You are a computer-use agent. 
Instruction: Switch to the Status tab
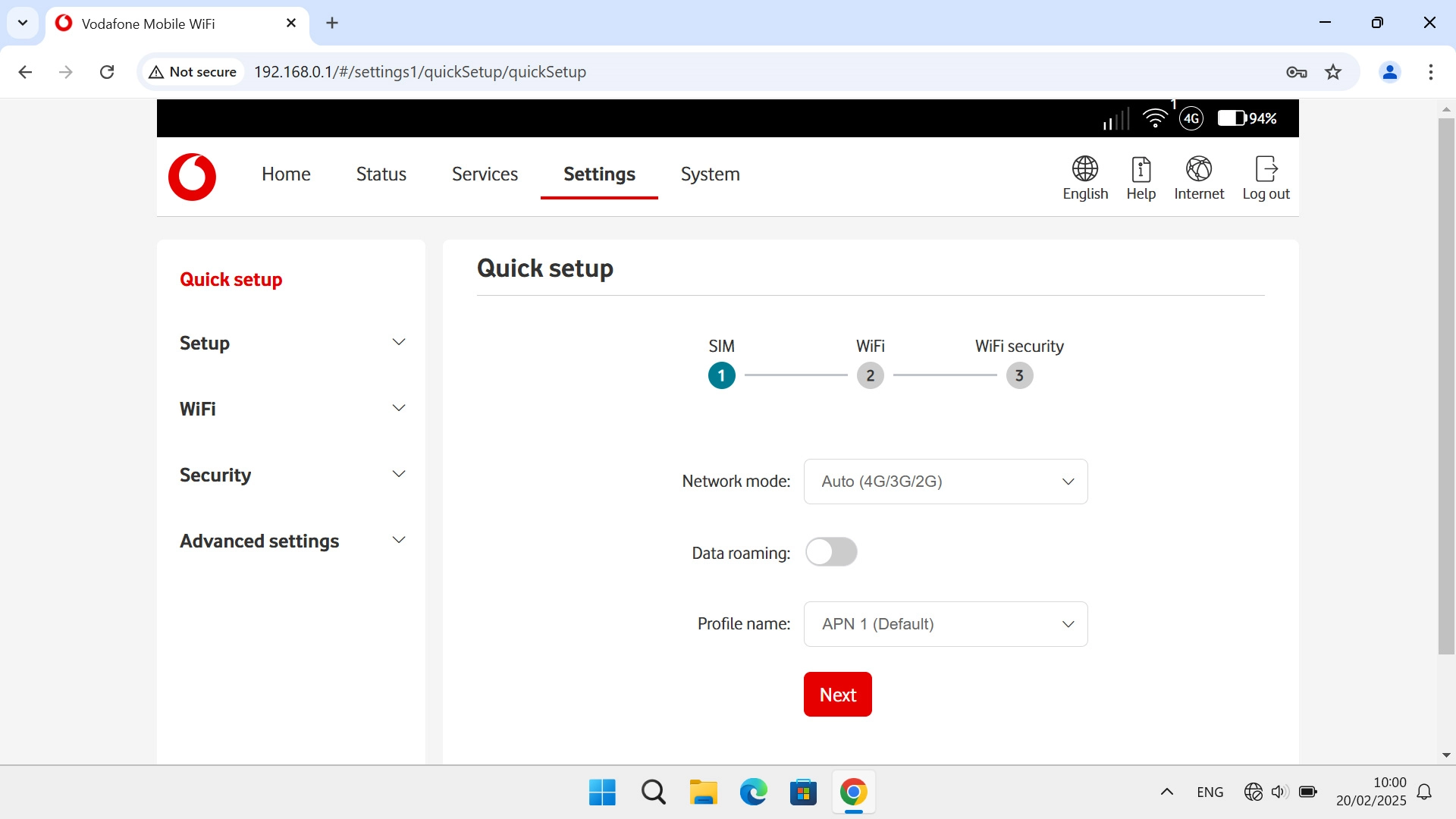(381, 174)
